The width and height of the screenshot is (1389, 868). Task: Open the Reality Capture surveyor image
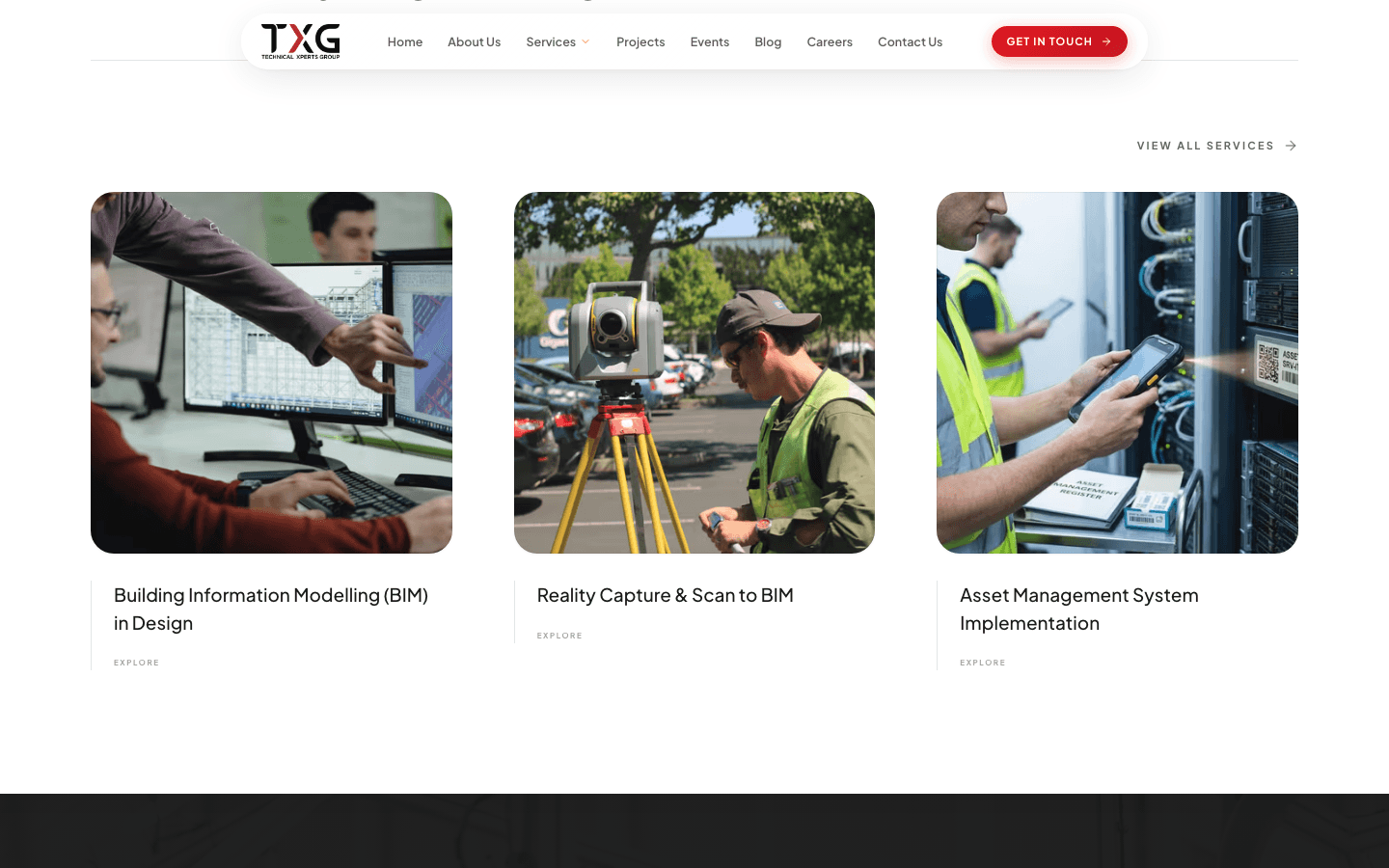pos(694,372)
